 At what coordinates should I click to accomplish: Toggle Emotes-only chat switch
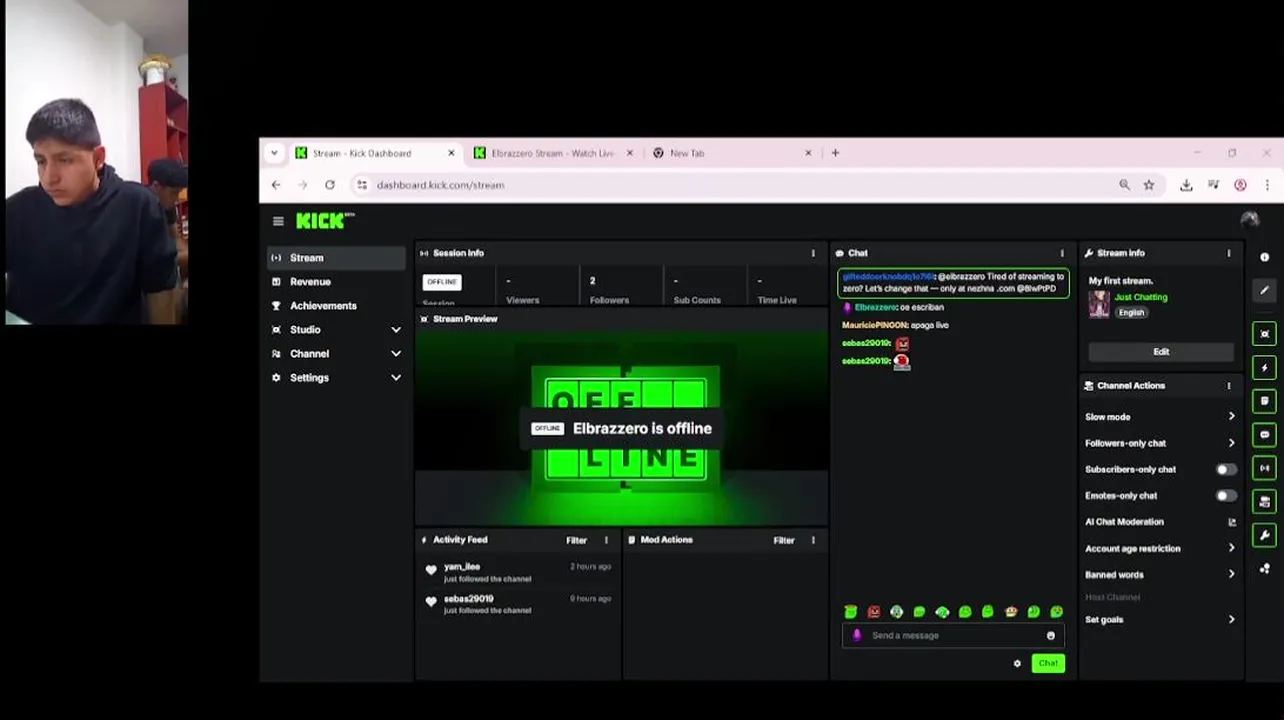(x=1225, y=495)
